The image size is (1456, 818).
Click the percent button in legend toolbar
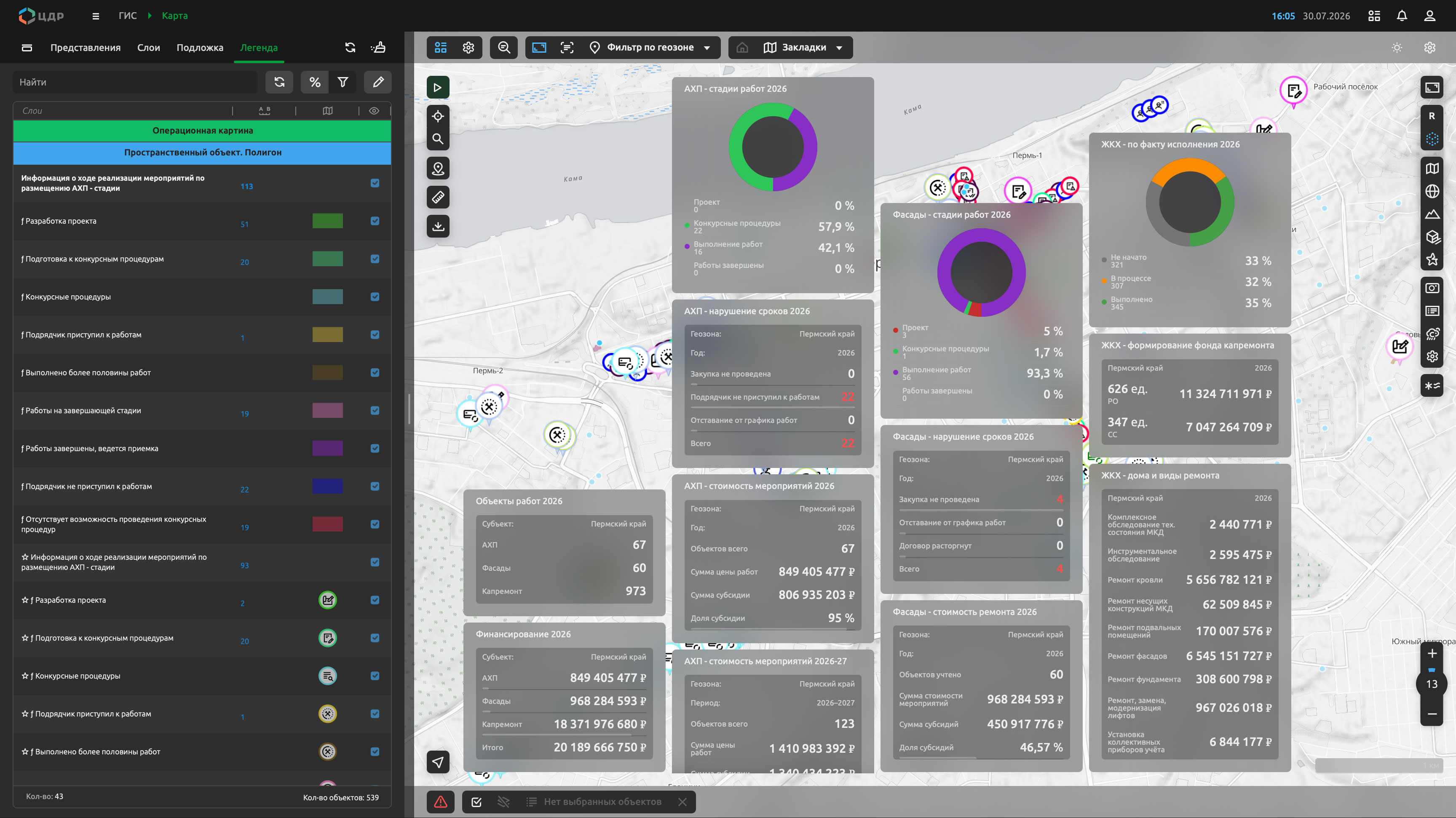coord(315,82)
